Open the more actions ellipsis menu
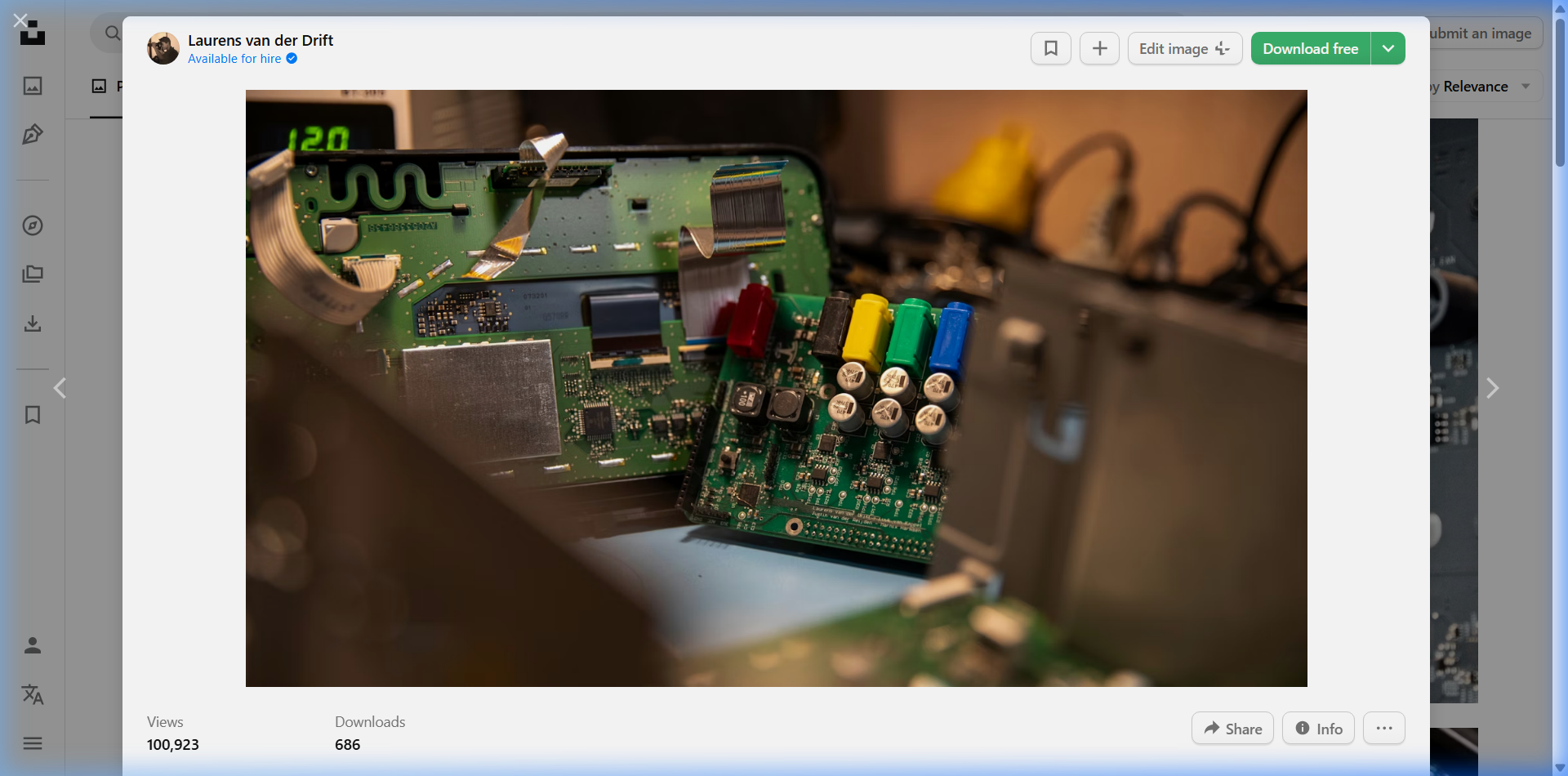 [x=1383, y=729]
